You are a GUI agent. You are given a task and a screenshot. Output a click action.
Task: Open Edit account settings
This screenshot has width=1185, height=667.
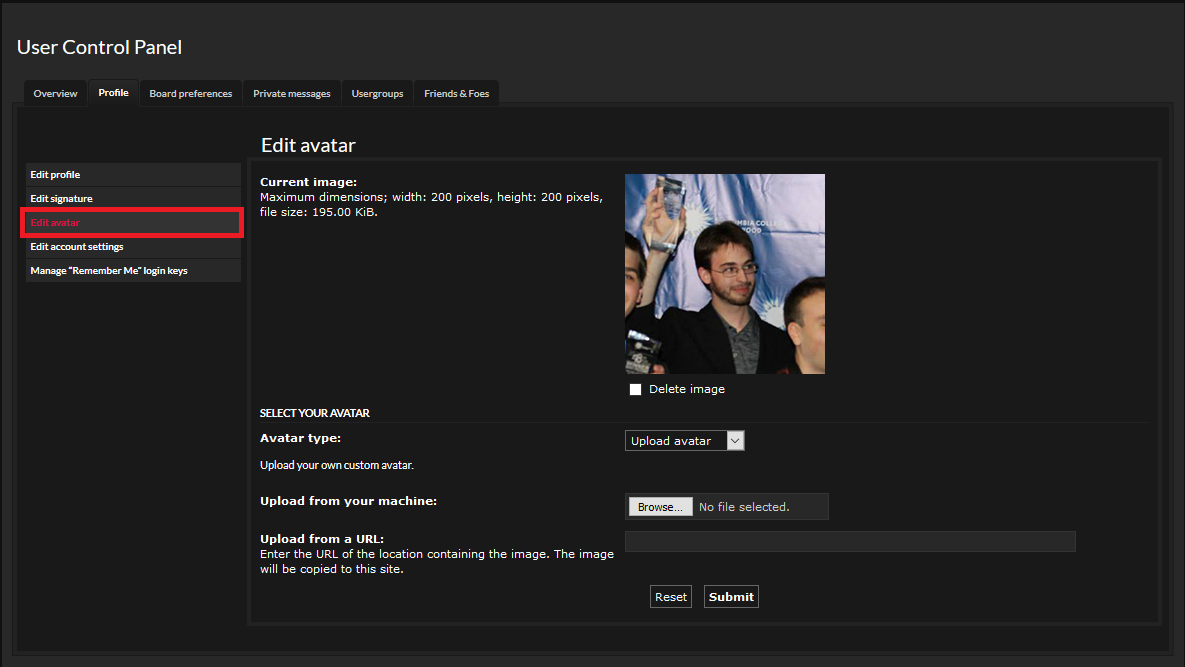133,247
